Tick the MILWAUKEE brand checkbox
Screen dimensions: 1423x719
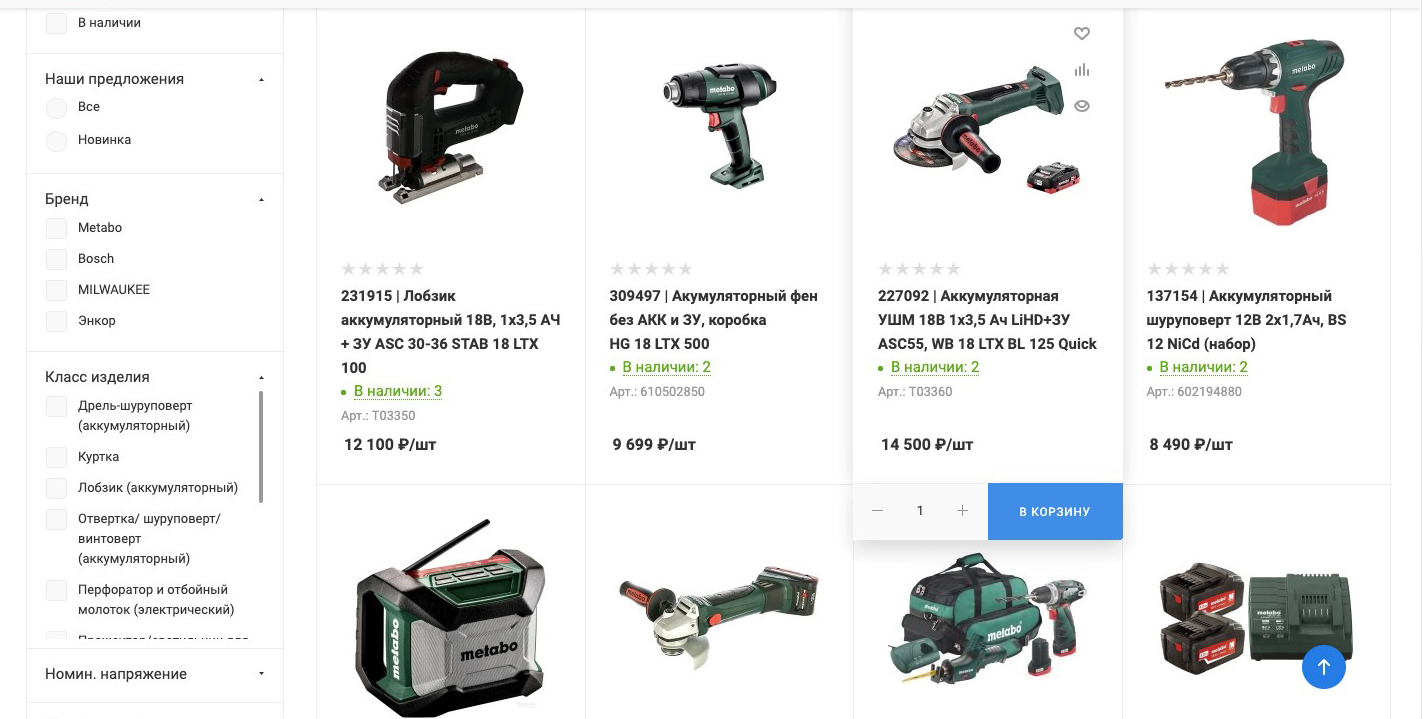[56, 290]
